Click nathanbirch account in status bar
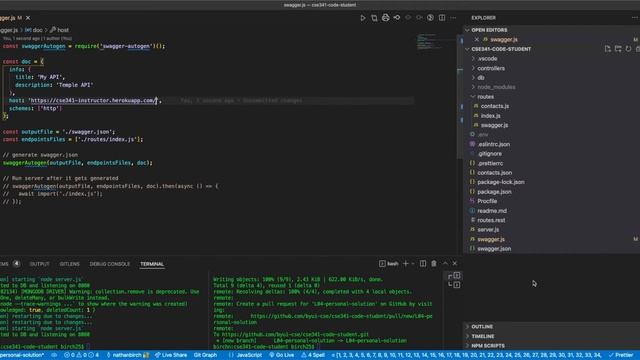The image size is (640, 360). tap(127, 355)
